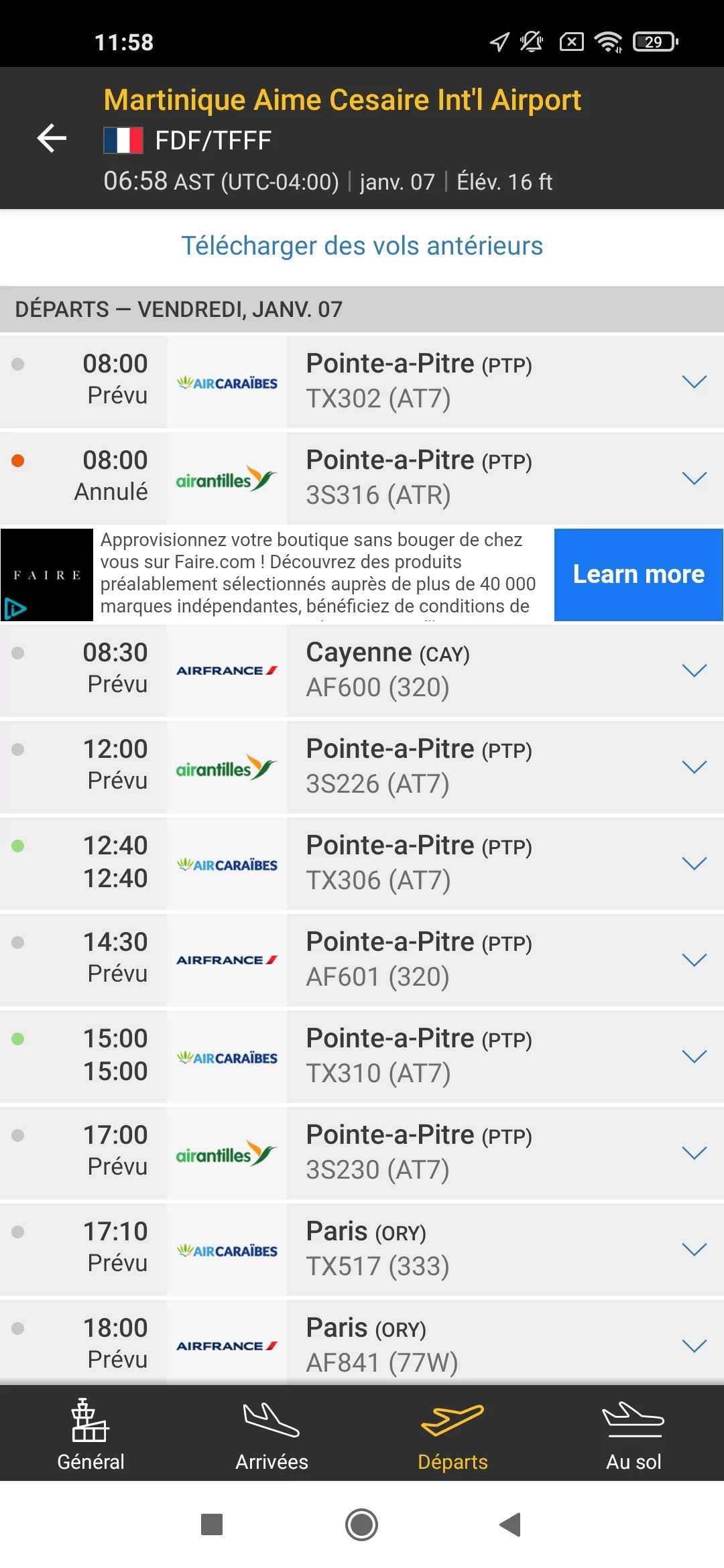Tap the Android recent apps square button
724x1568 pixels.
click(x=212, y=1524)
